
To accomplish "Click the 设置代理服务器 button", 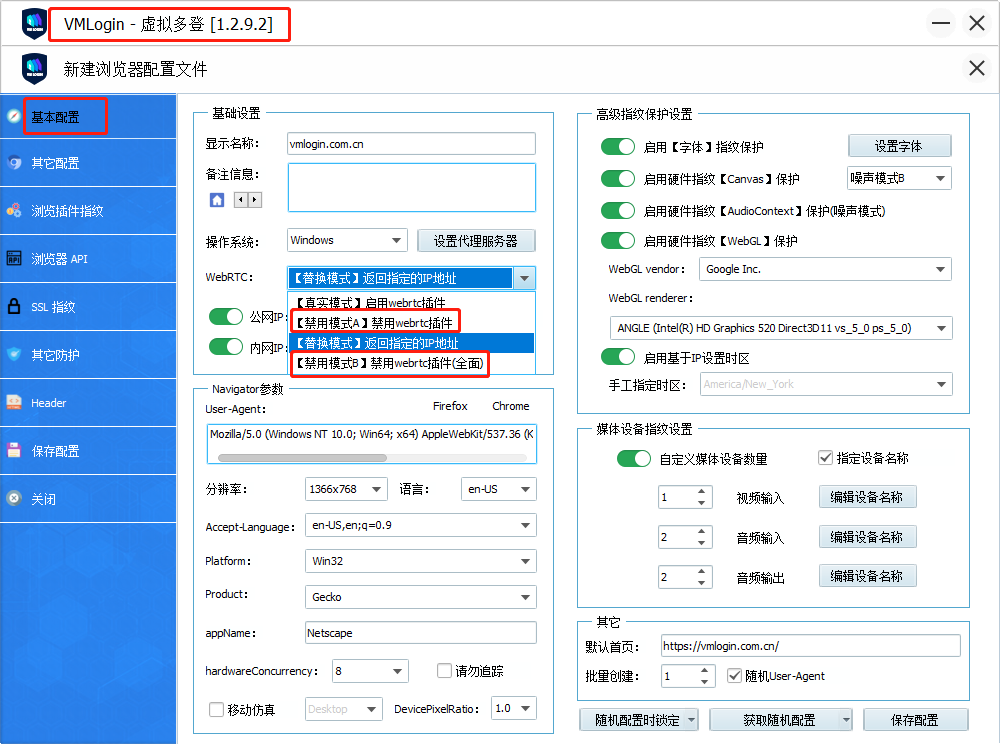I will (x=475, y=241).
